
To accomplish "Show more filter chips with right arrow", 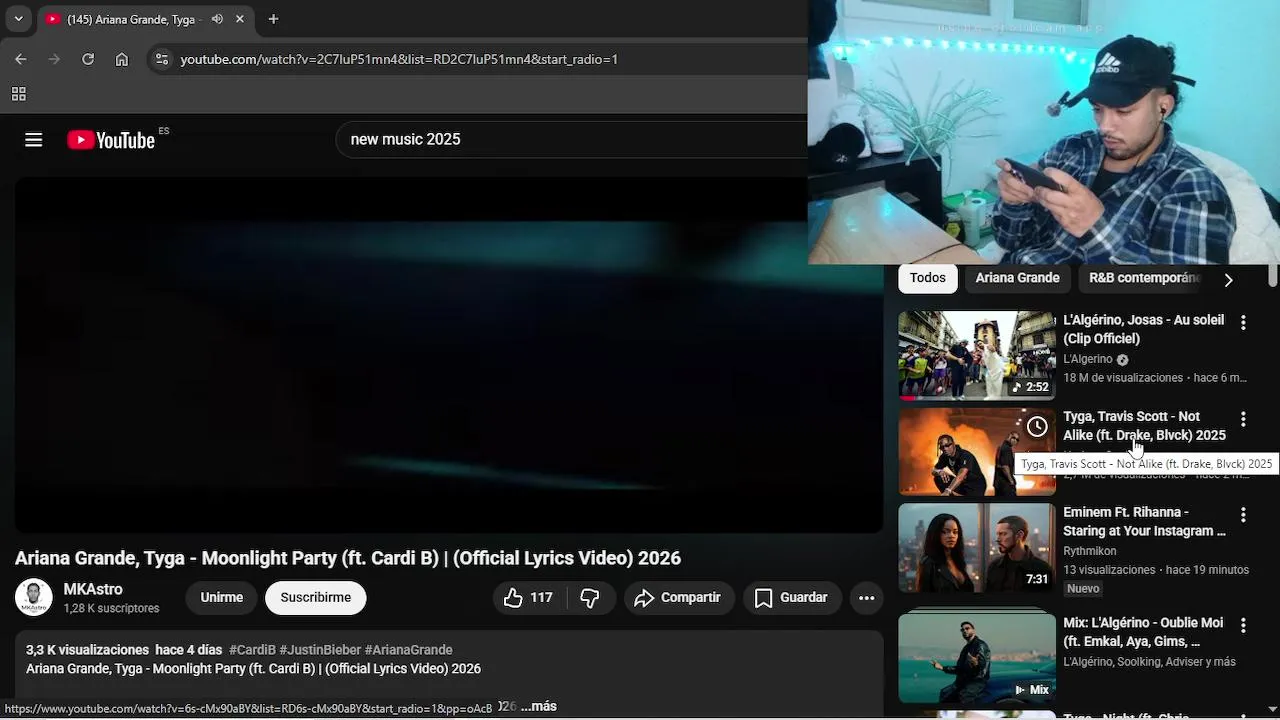I will tap(1228, 279).
